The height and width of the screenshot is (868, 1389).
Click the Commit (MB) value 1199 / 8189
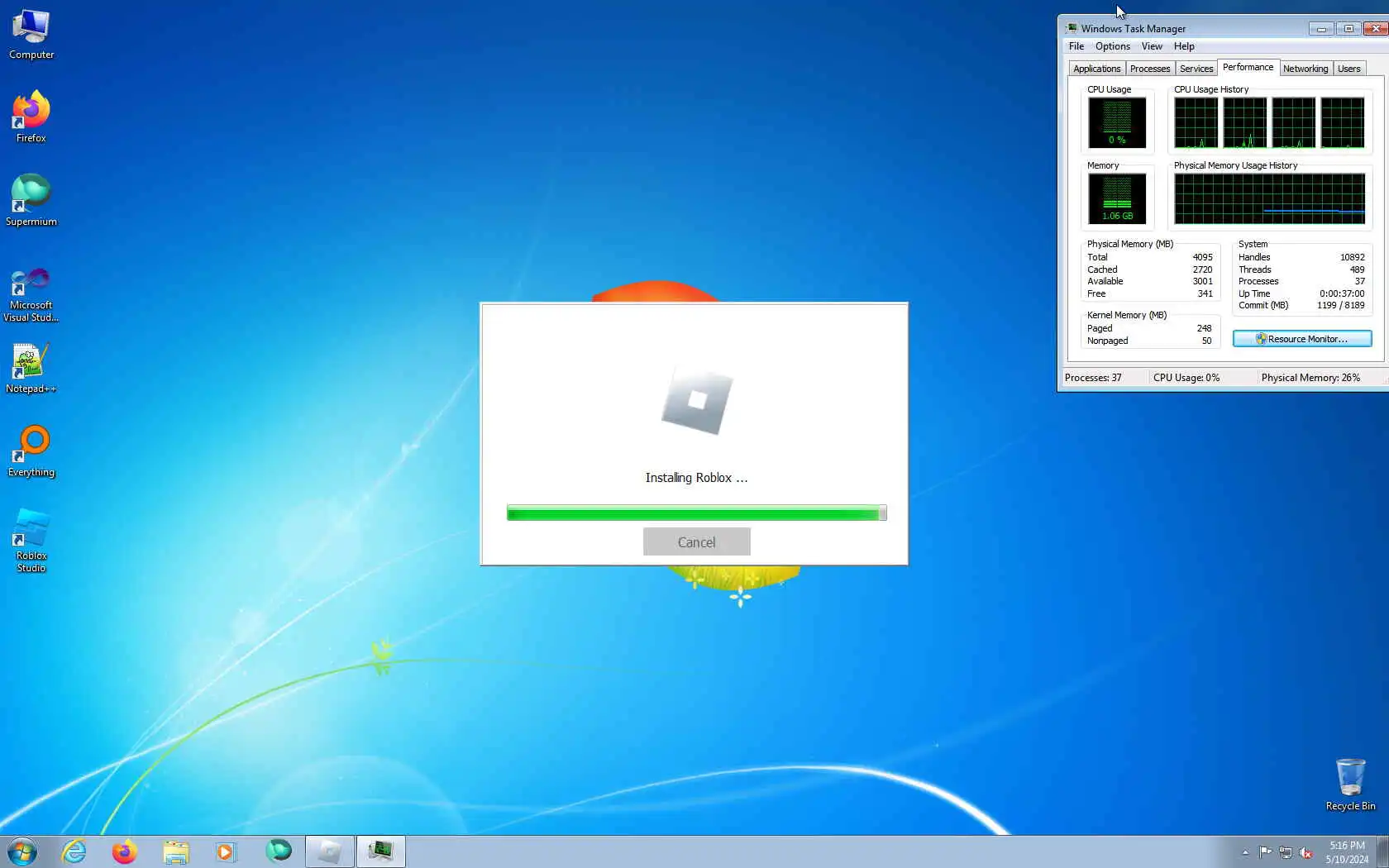click(x=1341, y=305)
